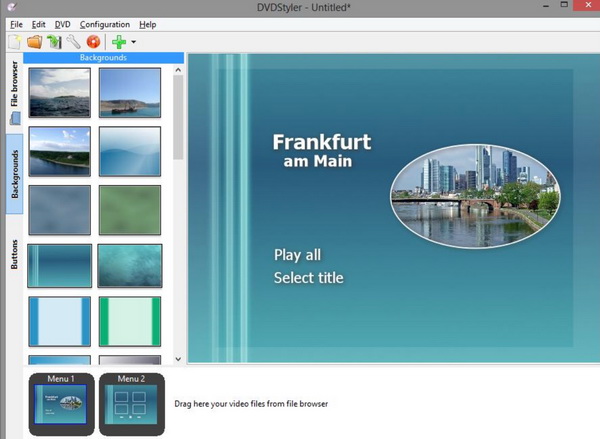Viewport: 600px width, 439px height.
Task: Open the DVD menu
Action: [62, 24]
